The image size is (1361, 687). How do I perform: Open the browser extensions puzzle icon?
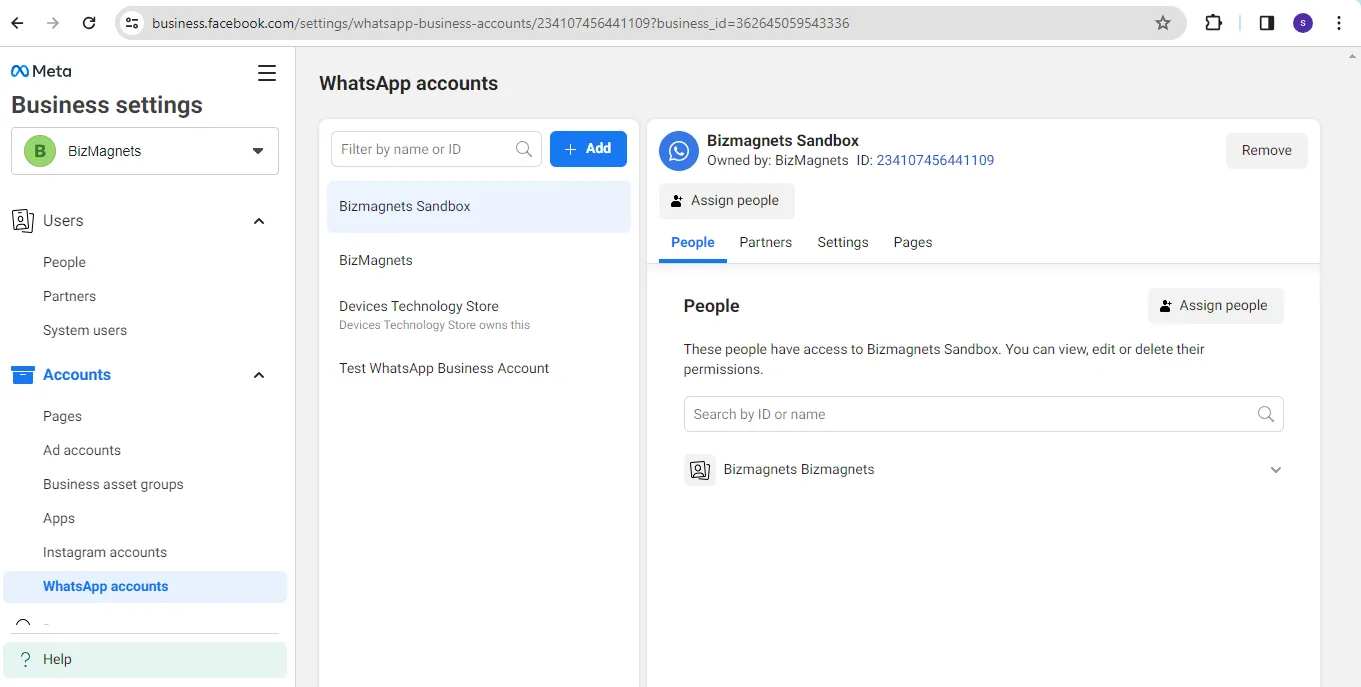[1214, 23]
